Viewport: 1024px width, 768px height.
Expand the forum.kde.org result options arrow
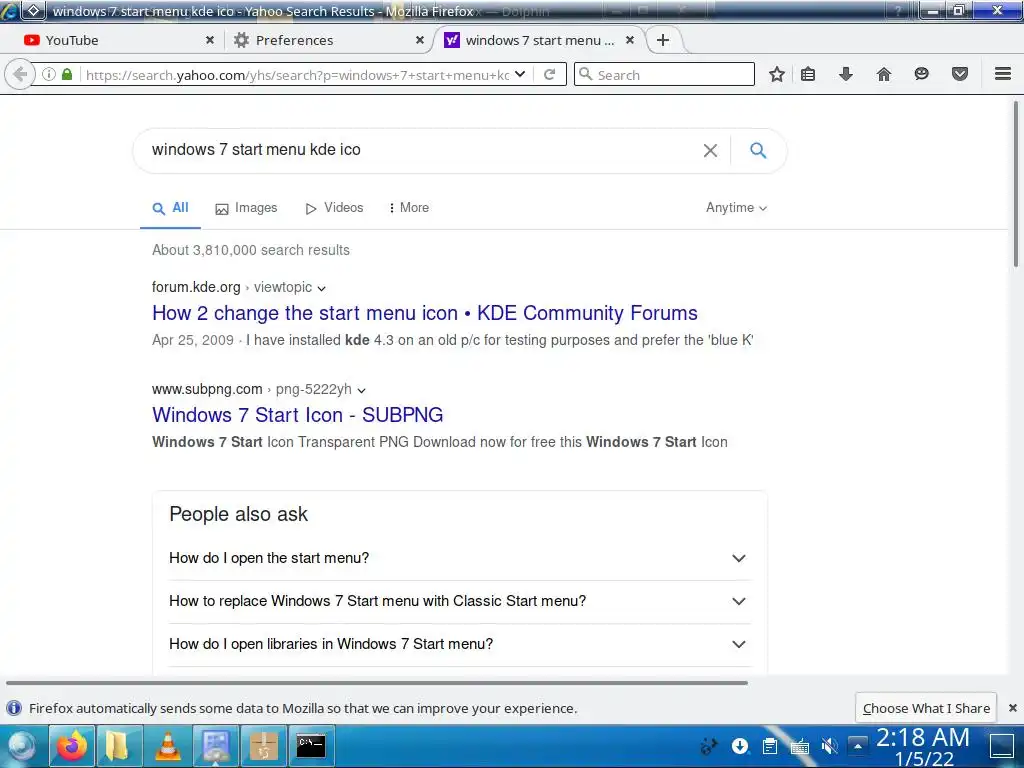click(x=321, y=288)
